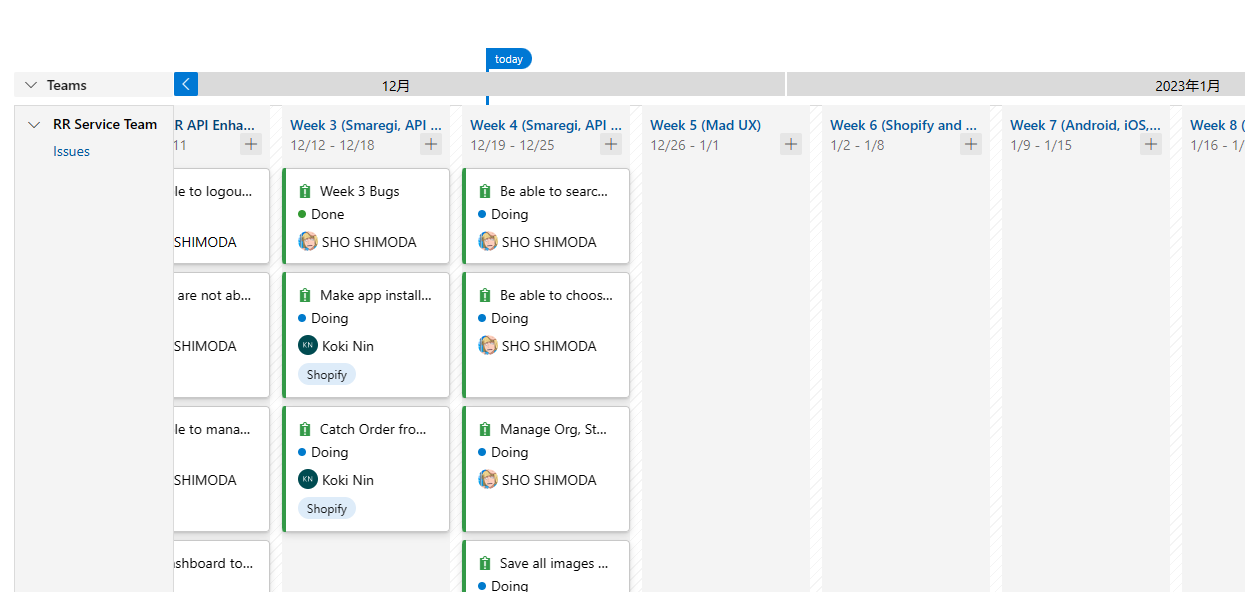Click the plus button on Week 7 column
The height and width of the screenshot is (592, 1245).
click(x=1151, y=144)
